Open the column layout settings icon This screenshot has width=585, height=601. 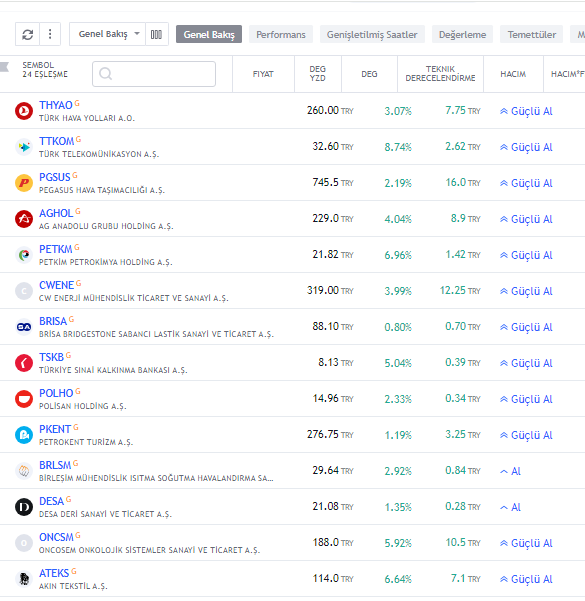pyautogui.click(x=156, y=34)
